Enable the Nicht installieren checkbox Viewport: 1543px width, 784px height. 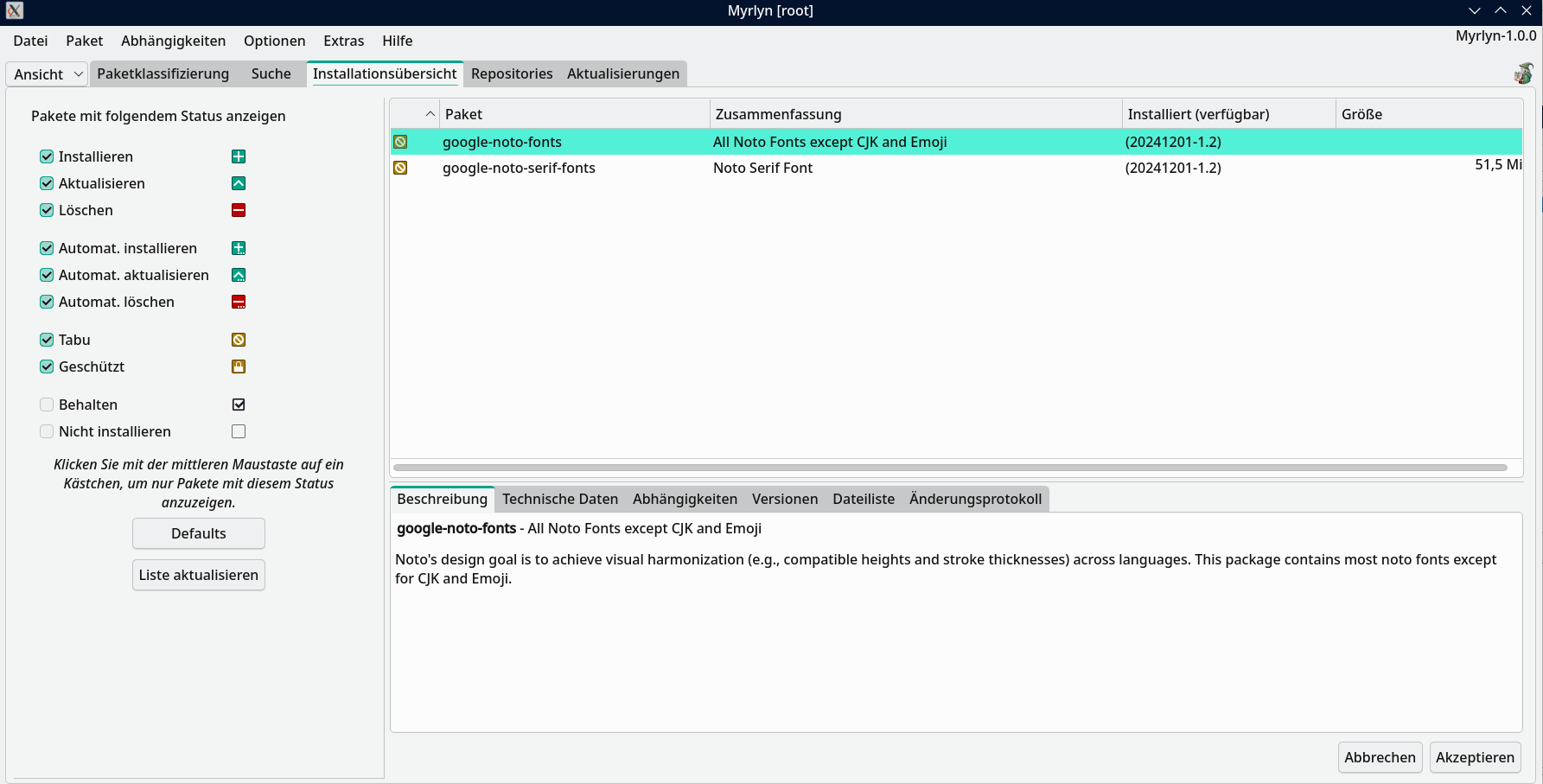[x=47, y=431]
